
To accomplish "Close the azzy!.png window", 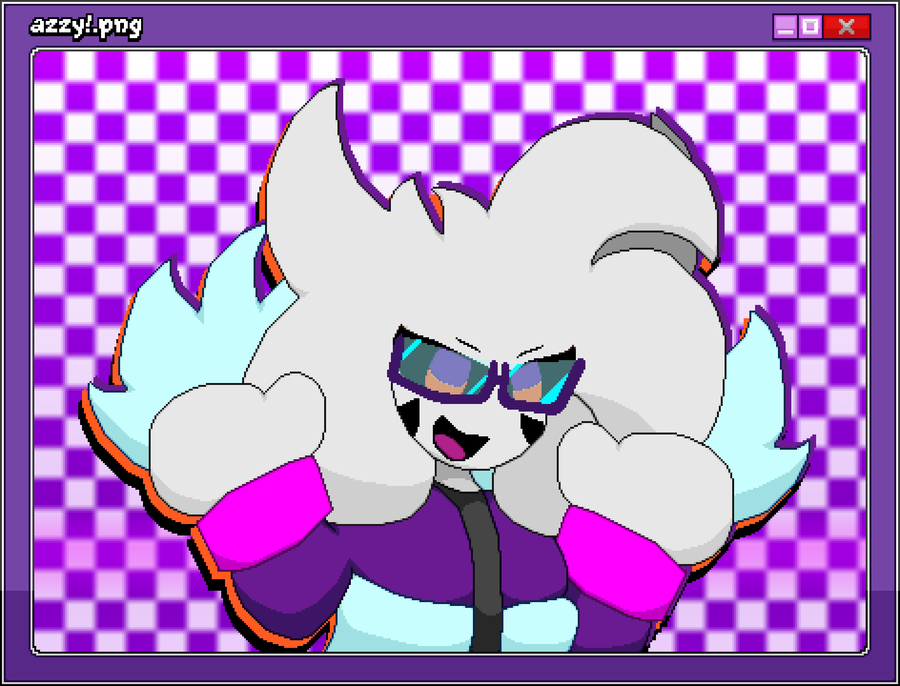I will 847,26.
